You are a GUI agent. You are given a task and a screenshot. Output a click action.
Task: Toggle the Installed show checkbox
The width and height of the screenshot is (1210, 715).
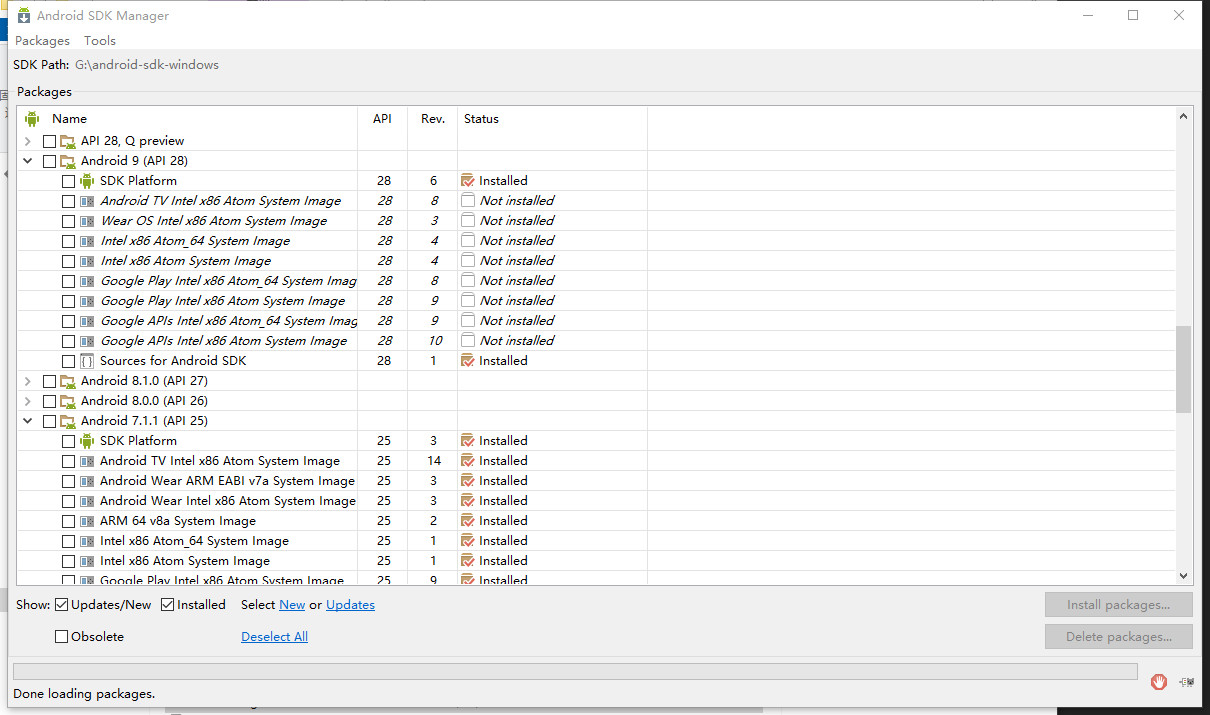[x=168, y=604]
